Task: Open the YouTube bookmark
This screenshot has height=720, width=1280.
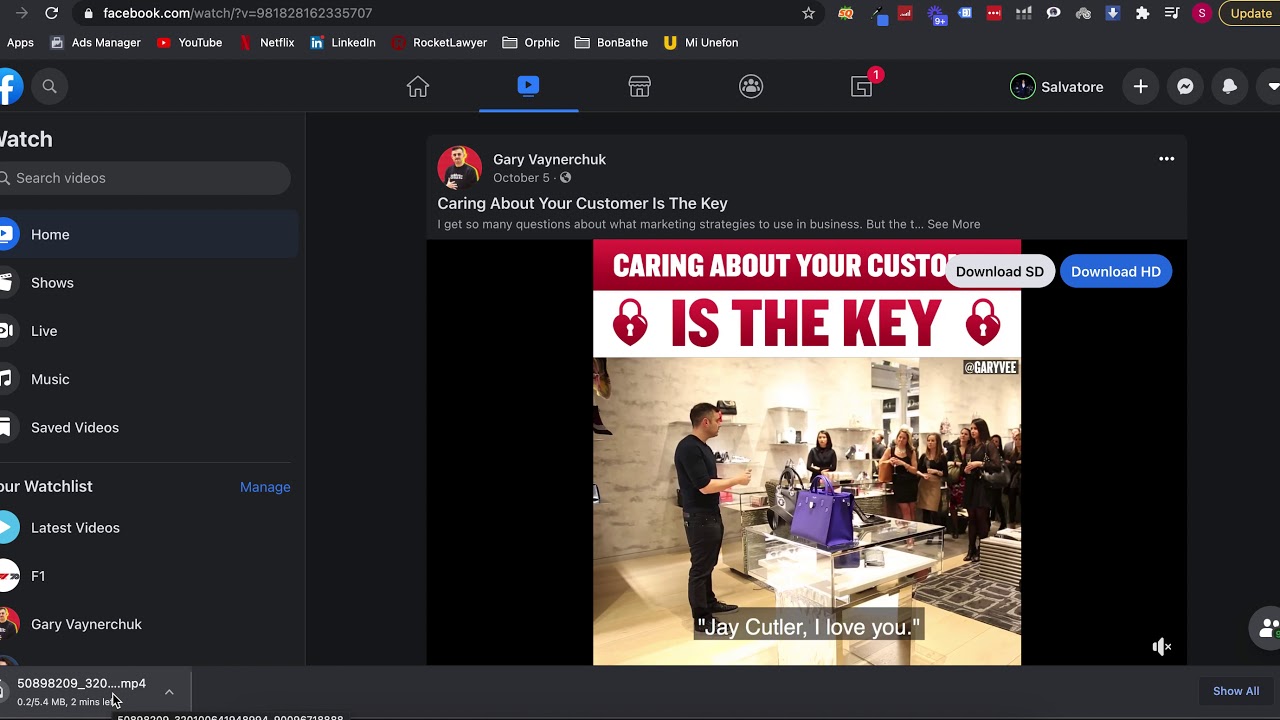Action: pyautogui.click(x=190, y=43)
